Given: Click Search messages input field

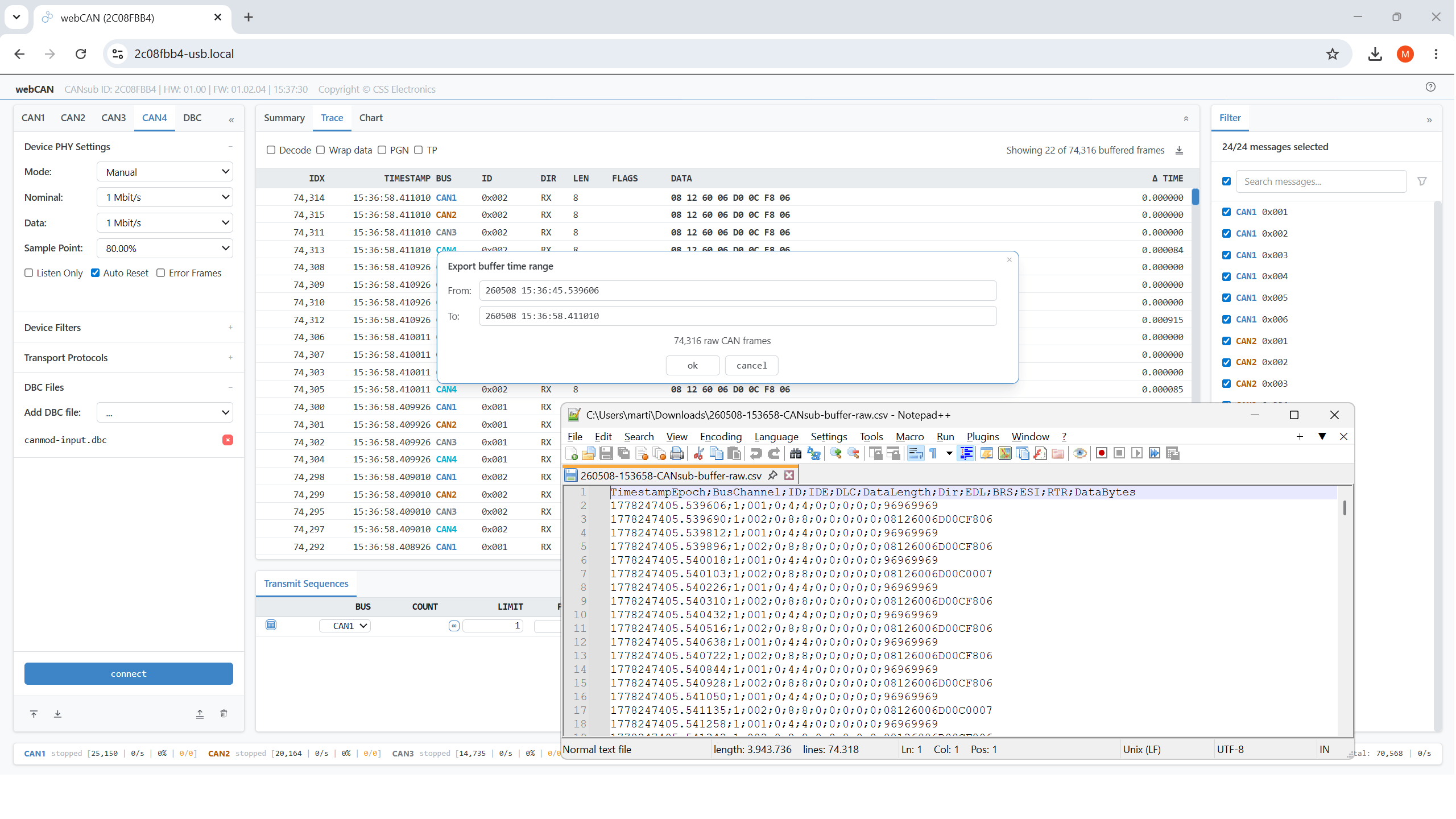Looking at the screenshot, I should tap(1321, 181).
